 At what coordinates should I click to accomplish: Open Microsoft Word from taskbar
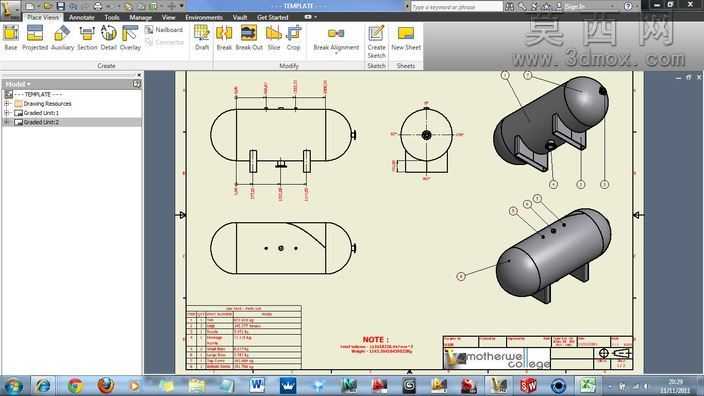click(x=257, y=386)
